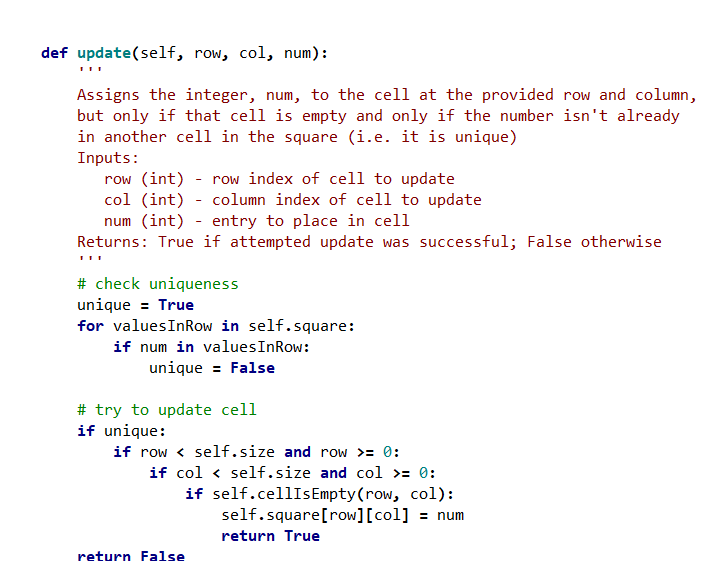
Task: Click the 'unique = False' statement
Action: (x=212, y=368)
